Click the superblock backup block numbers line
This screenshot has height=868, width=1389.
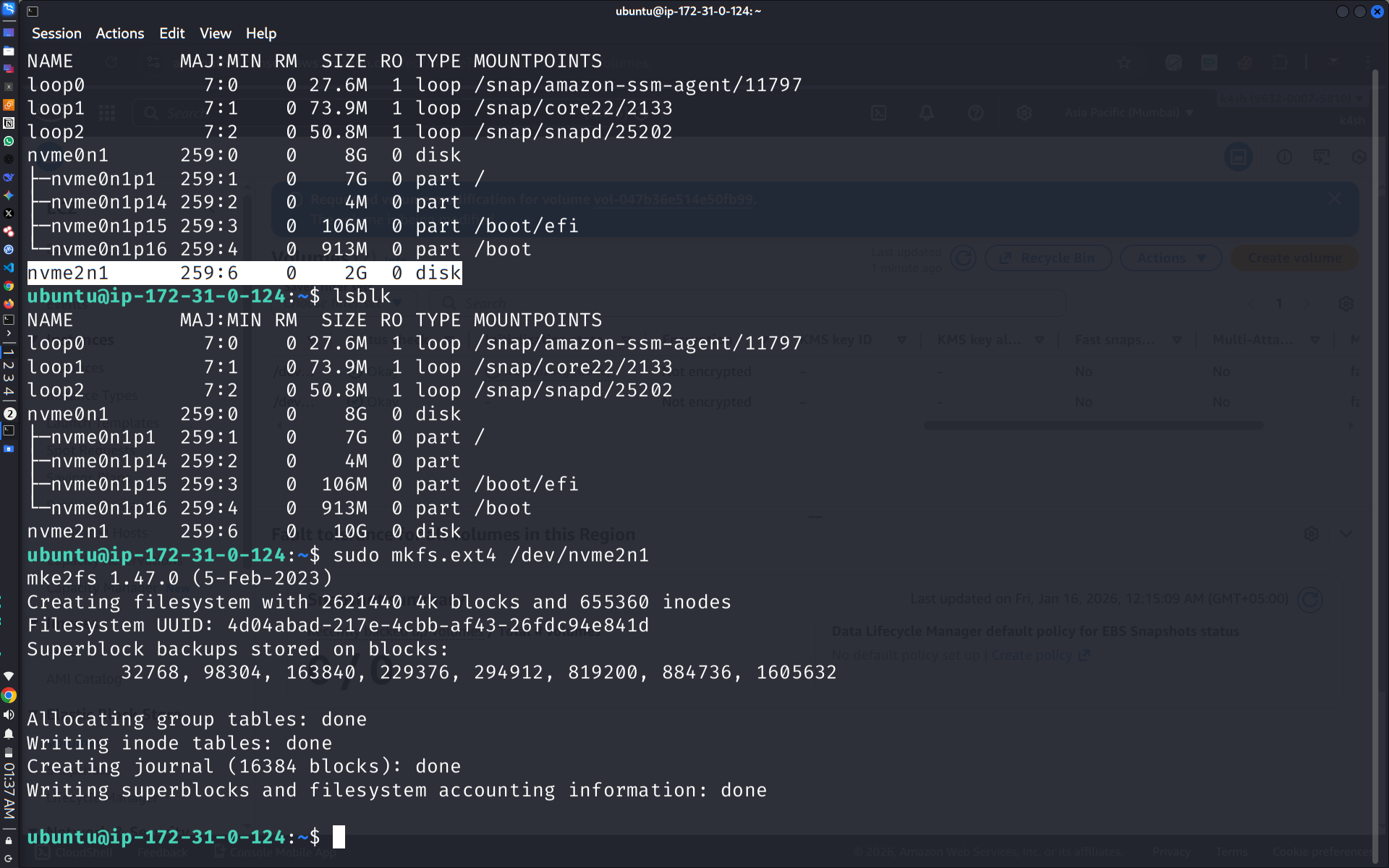pos(478,673)
